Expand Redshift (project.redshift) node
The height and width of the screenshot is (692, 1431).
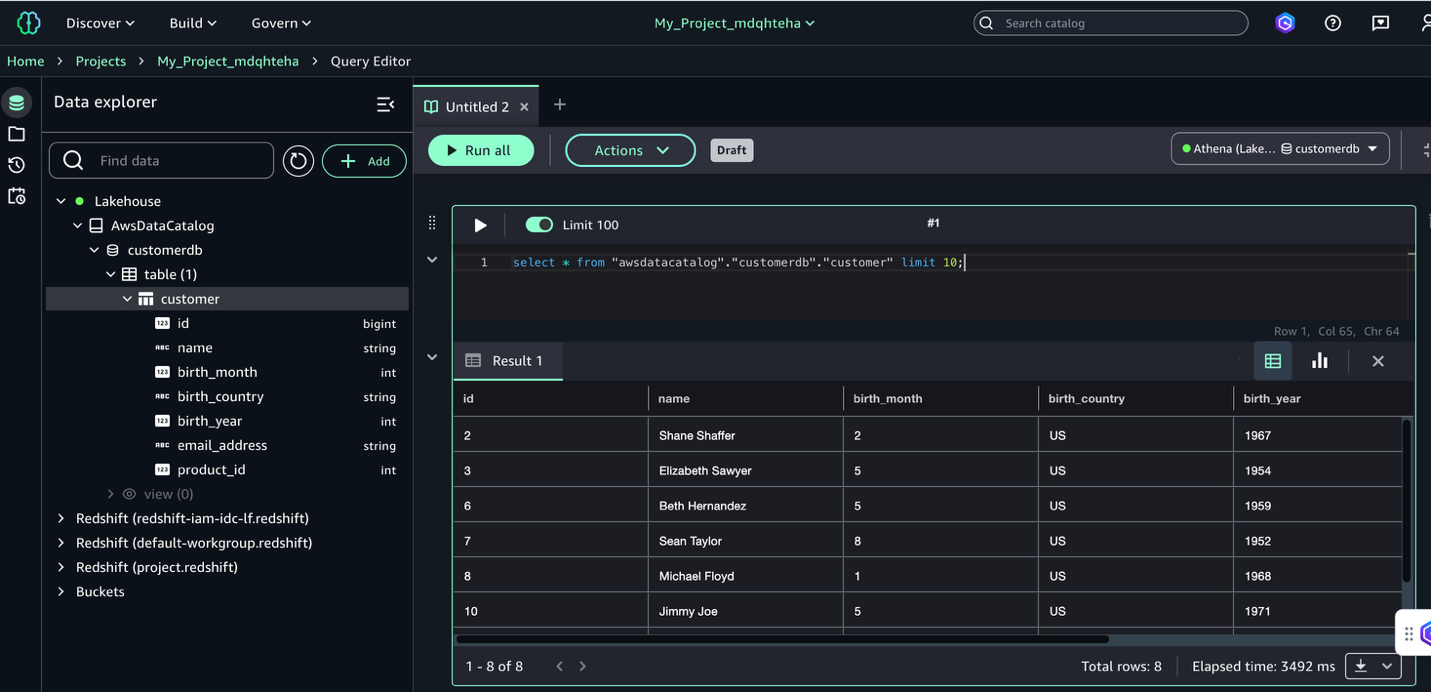coord(62,567)
